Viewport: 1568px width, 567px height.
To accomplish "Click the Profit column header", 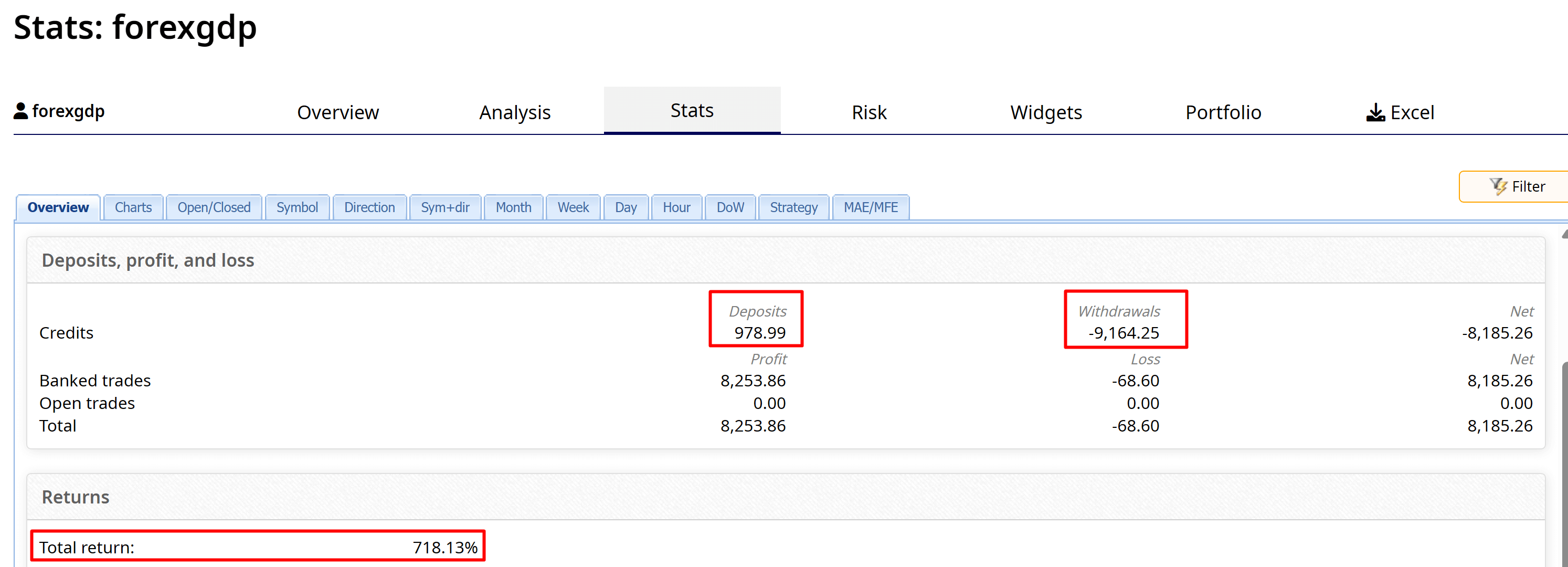I will 768,359.
